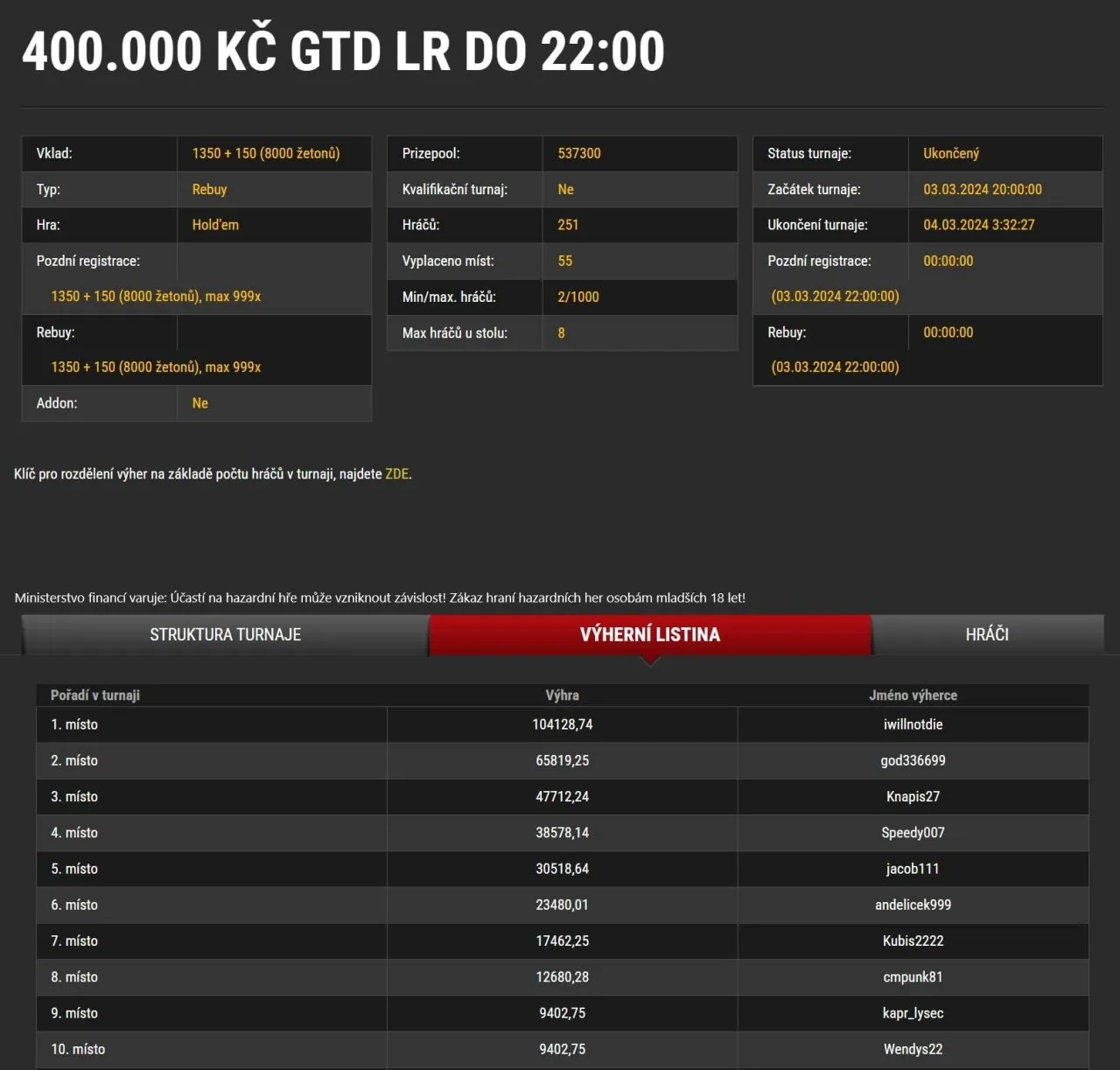
Task: Select the player name Kubis2222
Action: click(913, 941)
